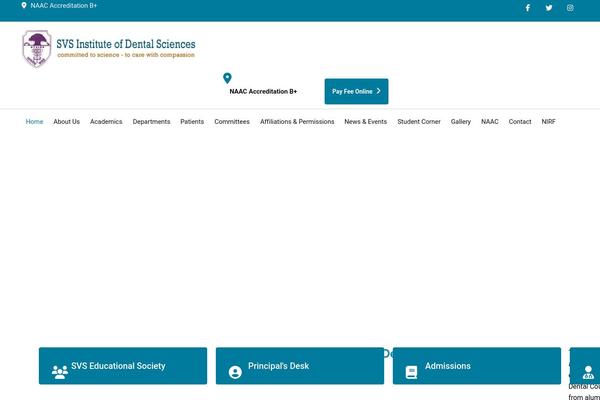Open the Committees menu
This screenshot has height=400, width=600.
pos(232,121)
